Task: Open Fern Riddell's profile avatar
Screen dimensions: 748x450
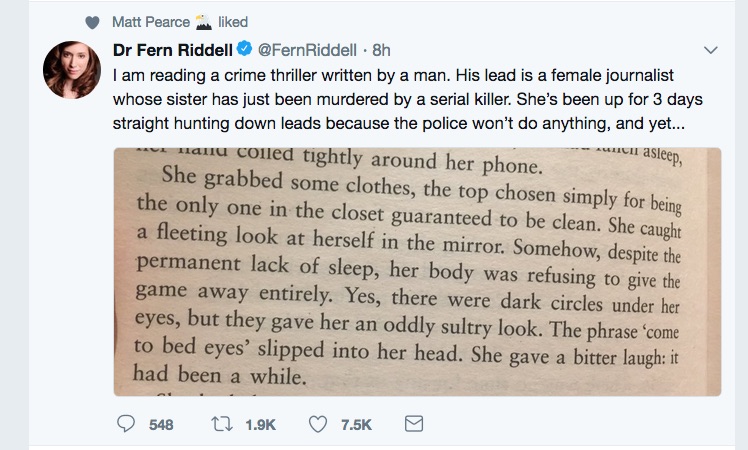Action: pyautogui.click(x=70, y=71)
